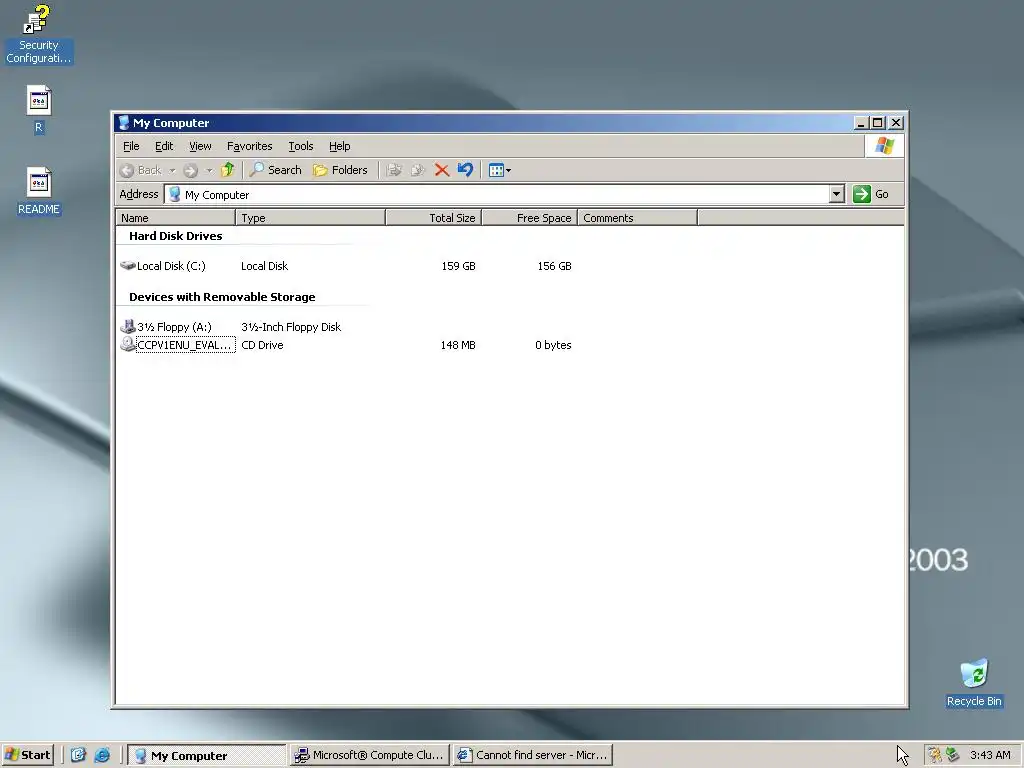Click the 3:43 AM clock
This screenshot has width=1024, height=768.
coord(990,755)
